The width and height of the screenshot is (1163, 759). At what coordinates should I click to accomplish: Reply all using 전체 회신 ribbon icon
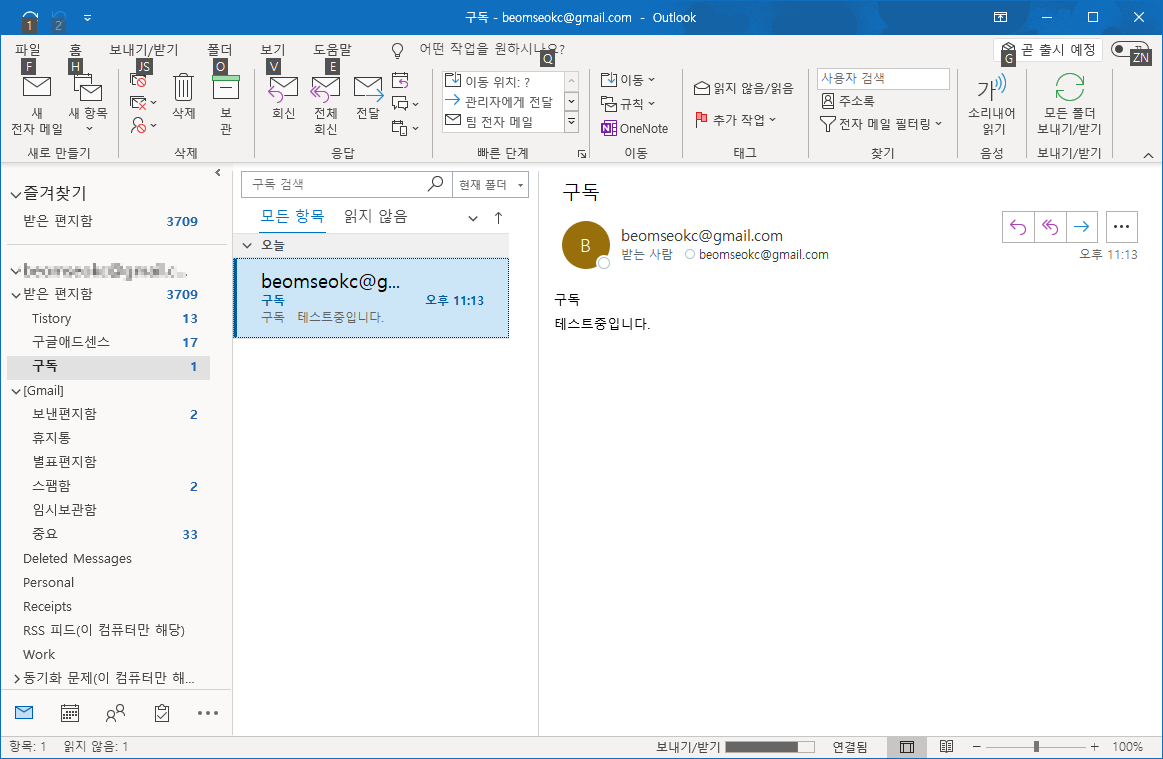click(326, 105)
